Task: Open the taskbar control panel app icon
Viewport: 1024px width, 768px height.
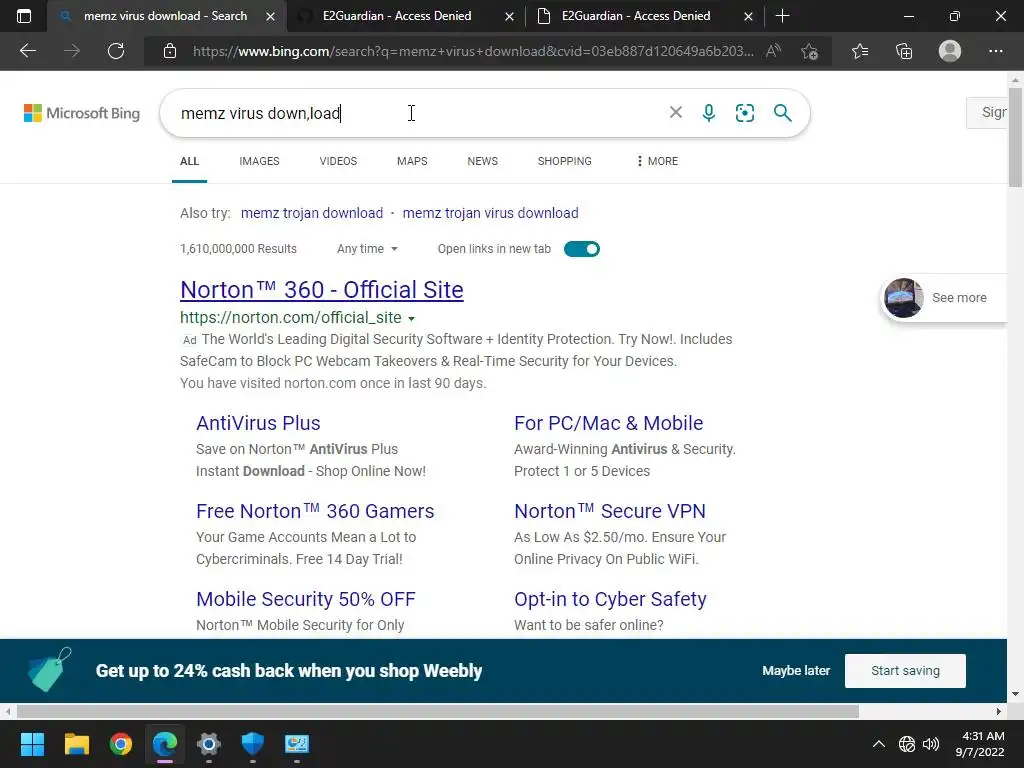Action: (x=296, y=744)
